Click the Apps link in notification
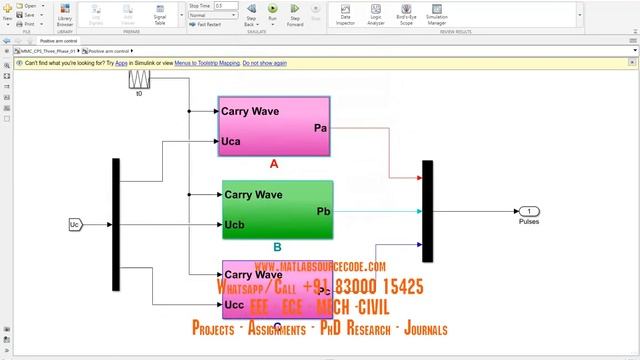640x360 pixels. [121, 63]
